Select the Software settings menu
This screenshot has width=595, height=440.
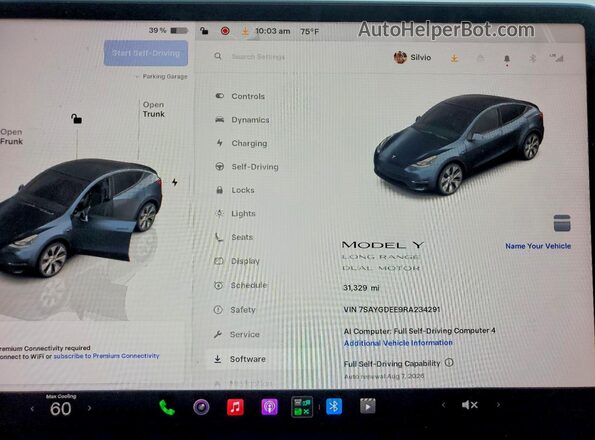coord(239,359)
